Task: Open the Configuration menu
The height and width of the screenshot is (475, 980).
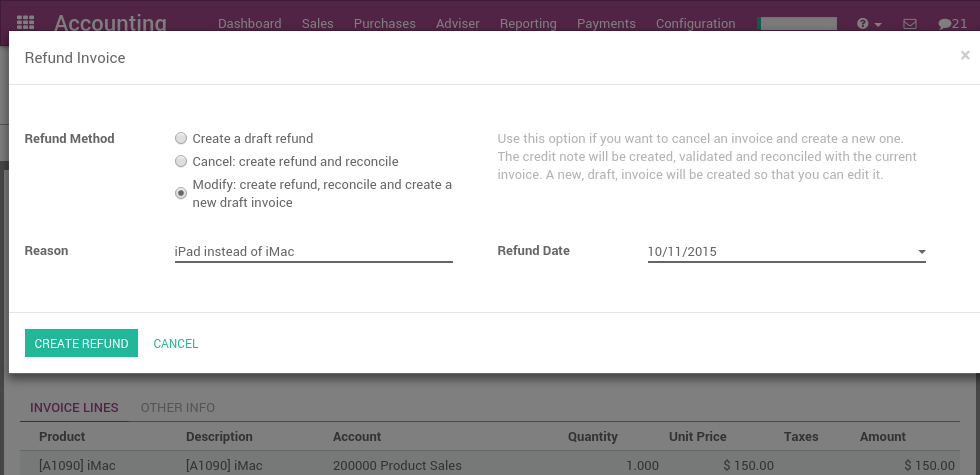Action: (695, 23)
